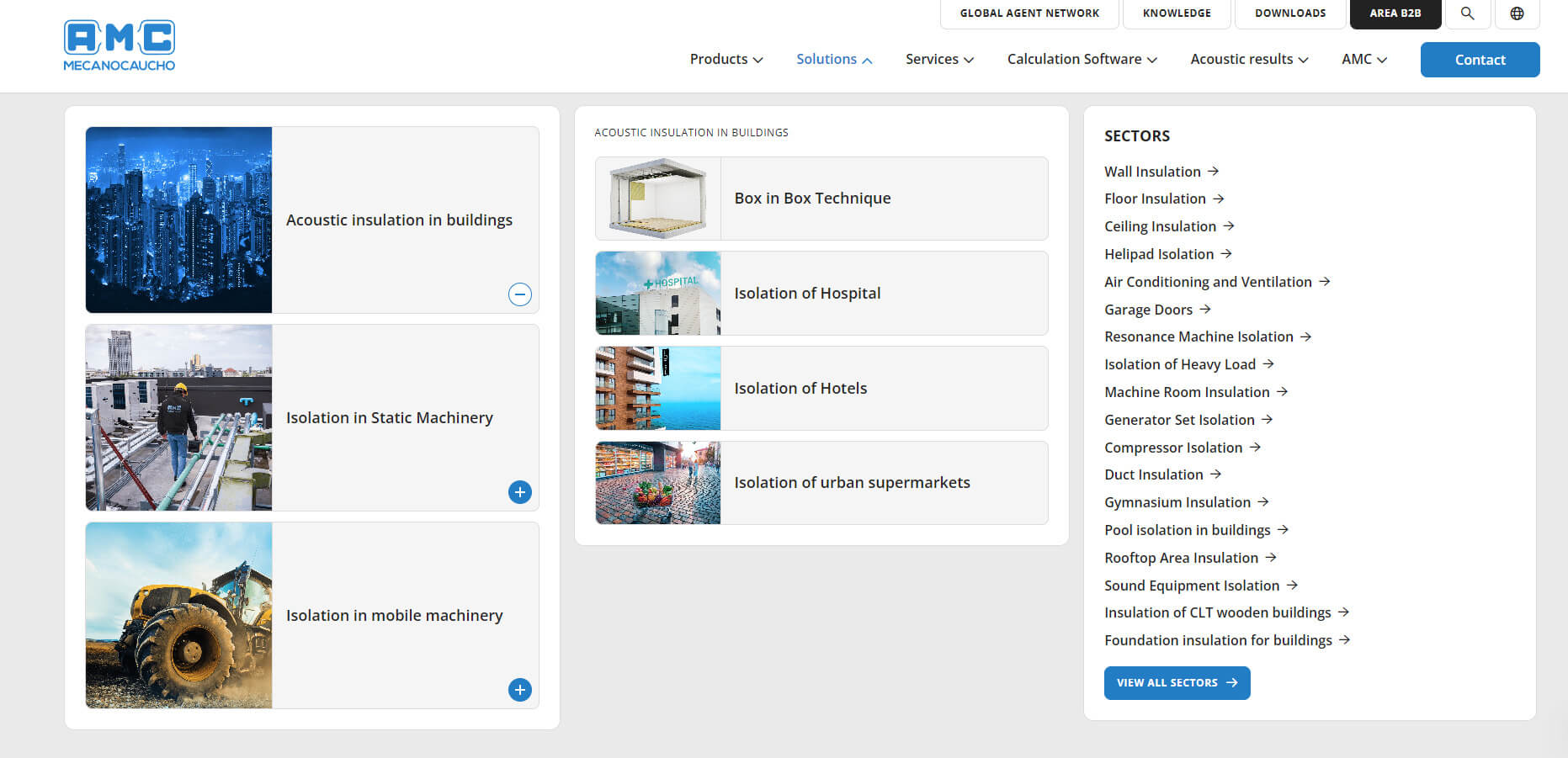Open Box in Box Technique card

coord(821,199)
